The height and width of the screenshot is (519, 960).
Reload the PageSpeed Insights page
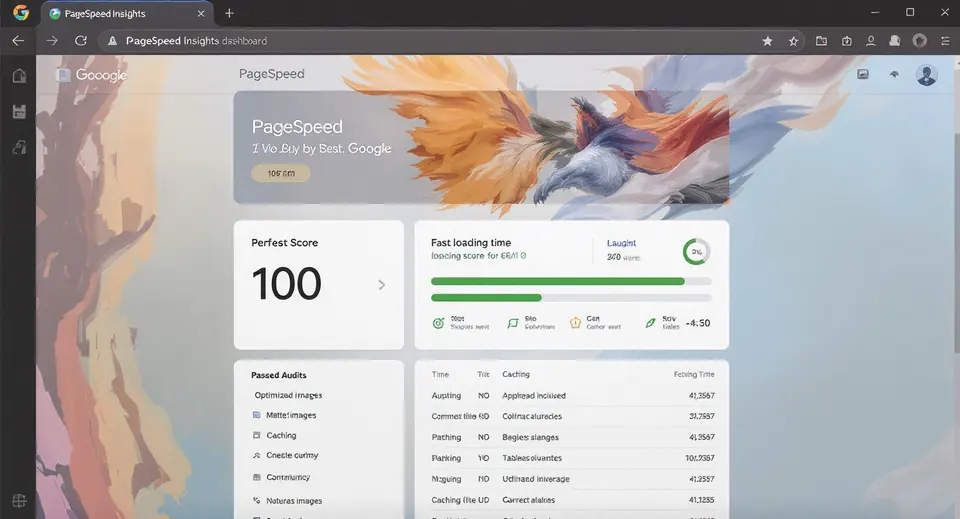81,40
